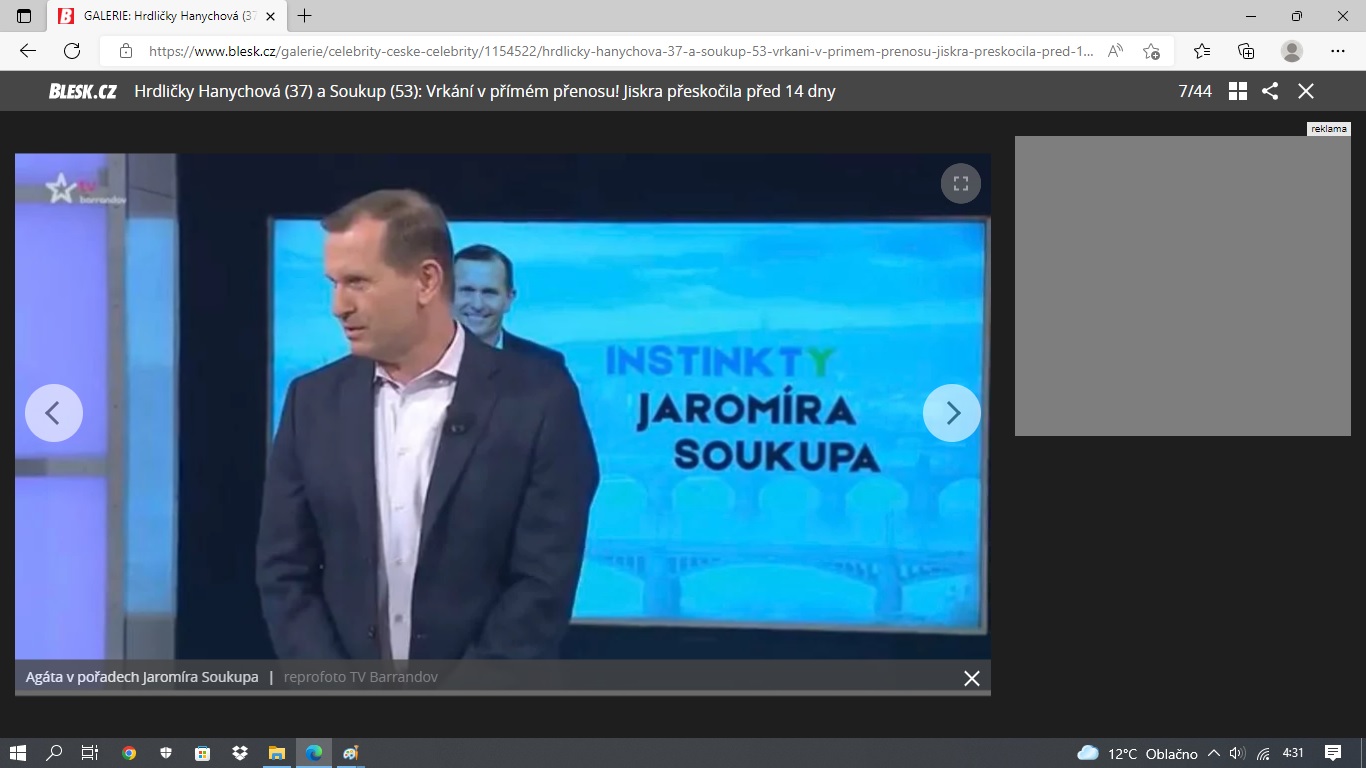This screenshot has width=1366, height=768.
Task: Start Read aloud in address bar
Action: (x=1116, y=51)
